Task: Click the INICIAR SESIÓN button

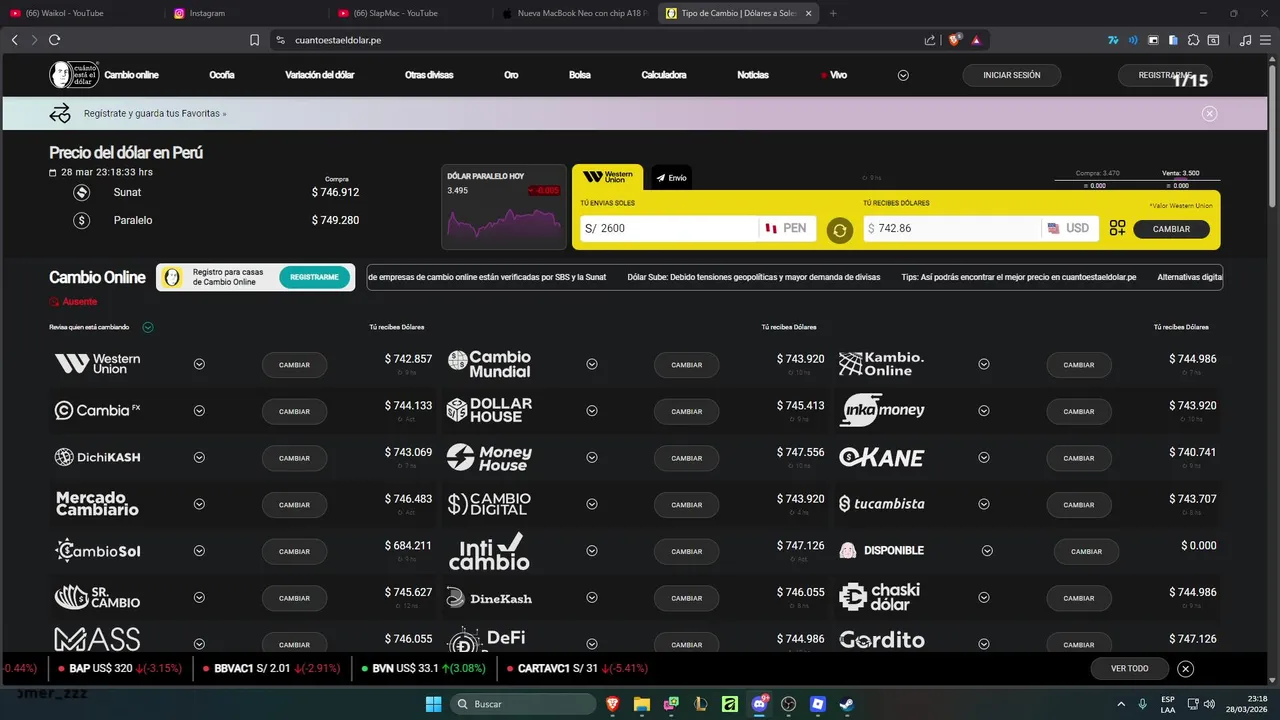Action: click(x=1012, y=75)
